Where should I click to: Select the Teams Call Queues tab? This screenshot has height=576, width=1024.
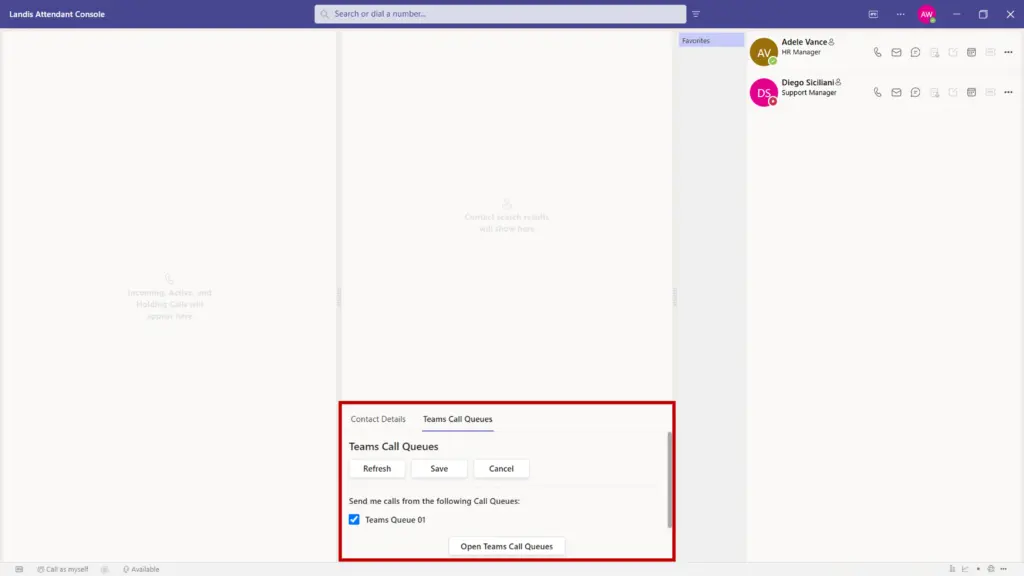(x=457, y=419)
